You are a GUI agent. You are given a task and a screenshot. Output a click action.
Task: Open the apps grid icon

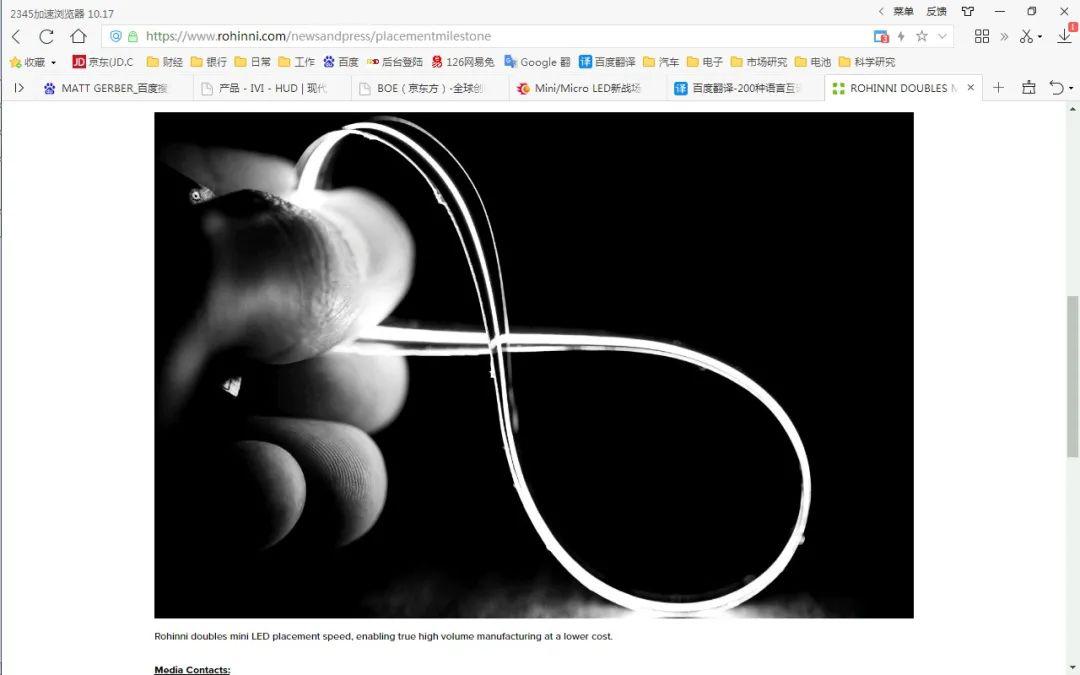point(981,36)
